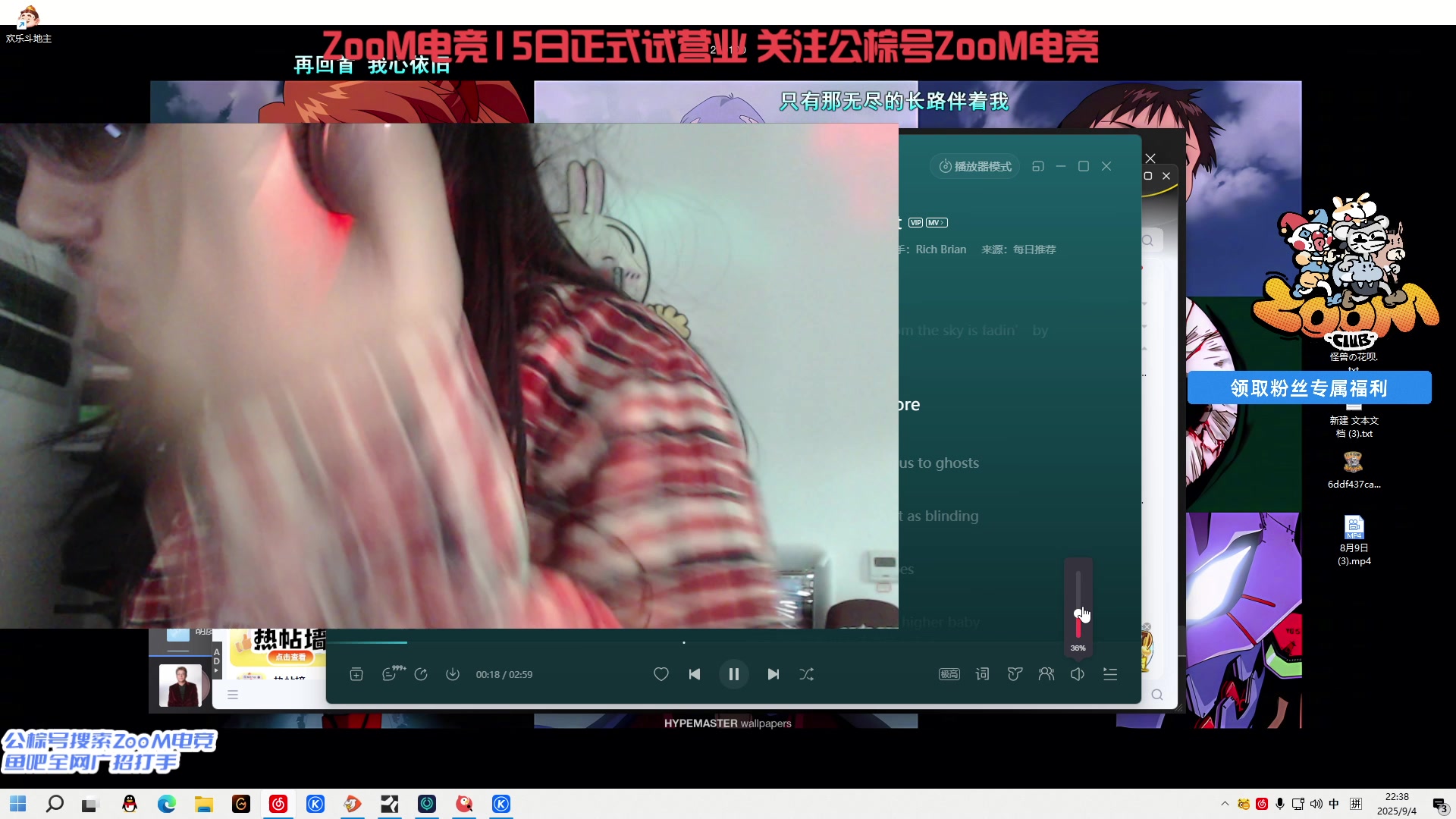Open the 6ddf437ca... desktop image file
The image size is (1456, 819).
click(1354, 470)
